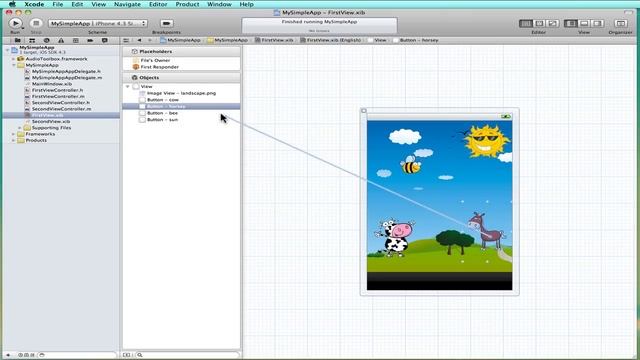This screenshot has width=640, height=360.
Task: Expand the Supporting Files folder
Action: pyautogui.click(x=20, y=128)
